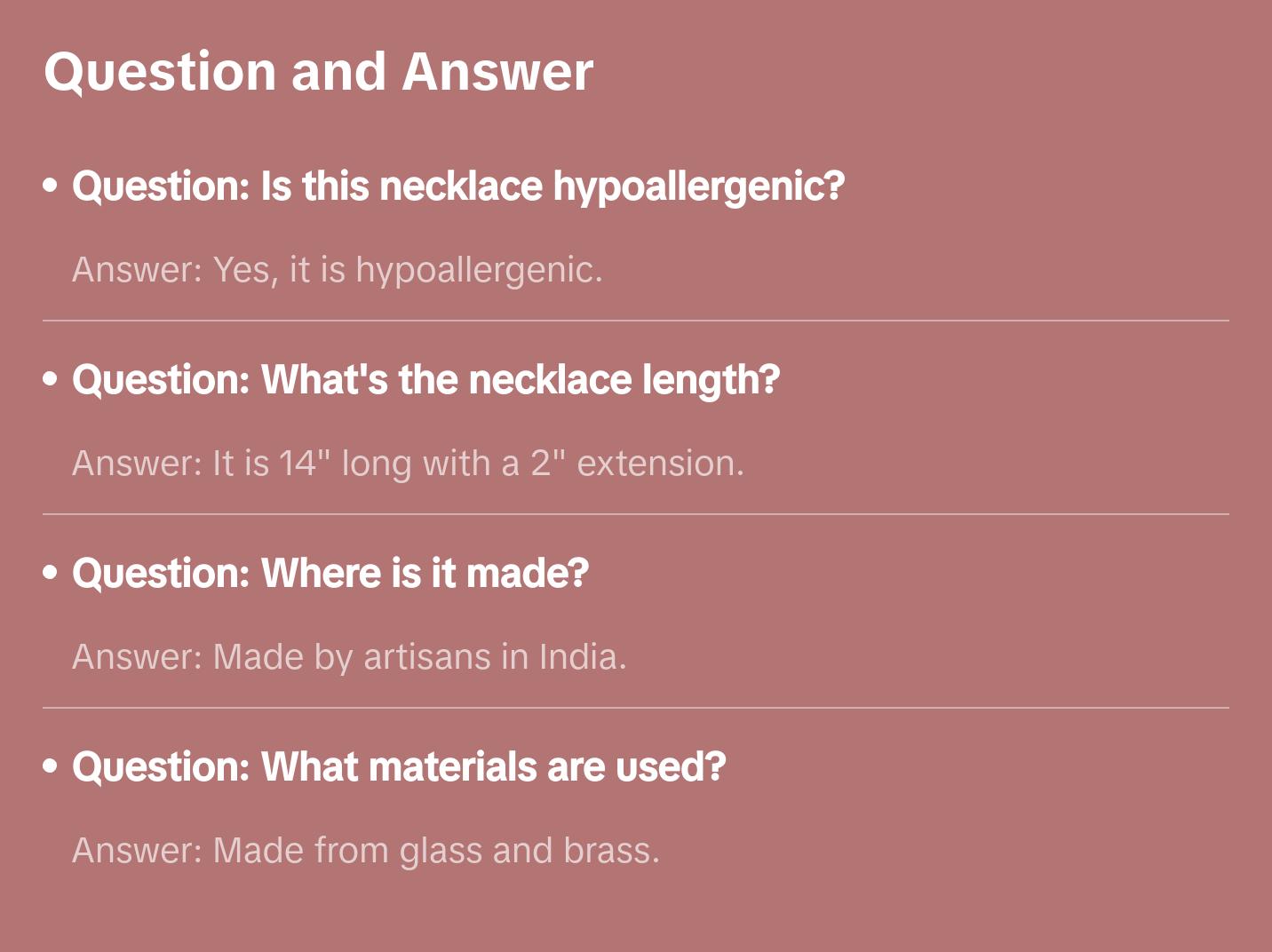Expand the 'Is this necklace hypoallergenic?' question

tap(458, 186)
